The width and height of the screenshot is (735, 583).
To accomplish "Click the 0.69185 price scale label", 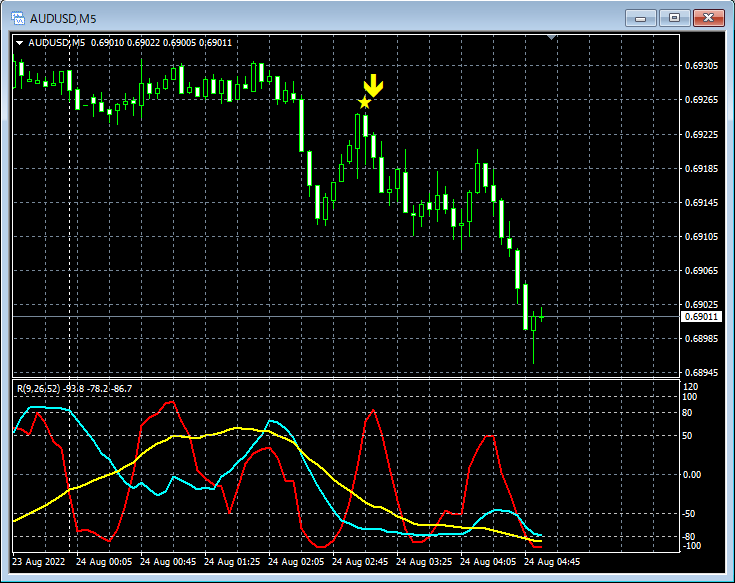I will pyautogui.click(x=701, y=169).
